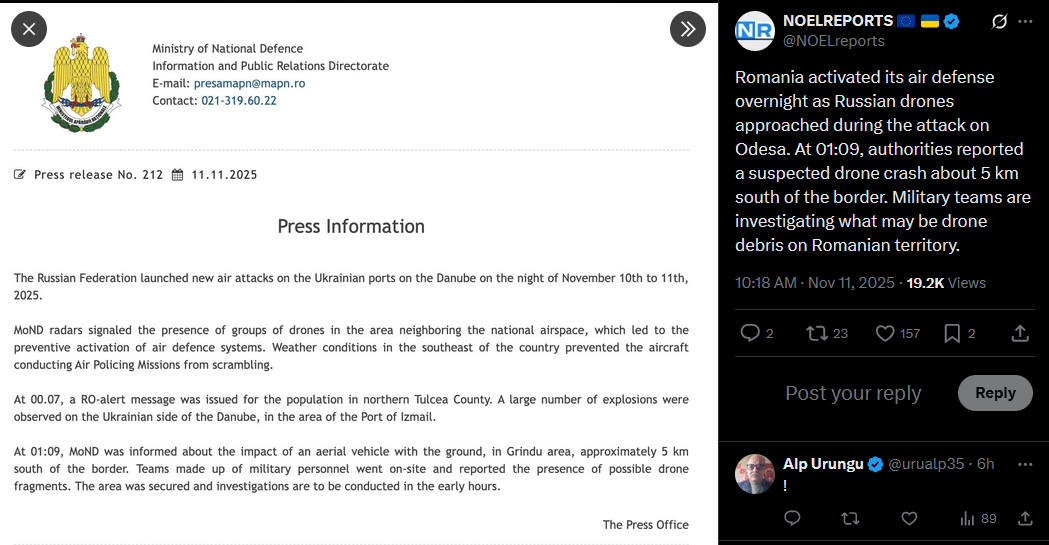Image resolution: width=1049 pixels, height=545 pixels.
Task: Click the 11.11.2025 date text
Action: click(224, 175)
